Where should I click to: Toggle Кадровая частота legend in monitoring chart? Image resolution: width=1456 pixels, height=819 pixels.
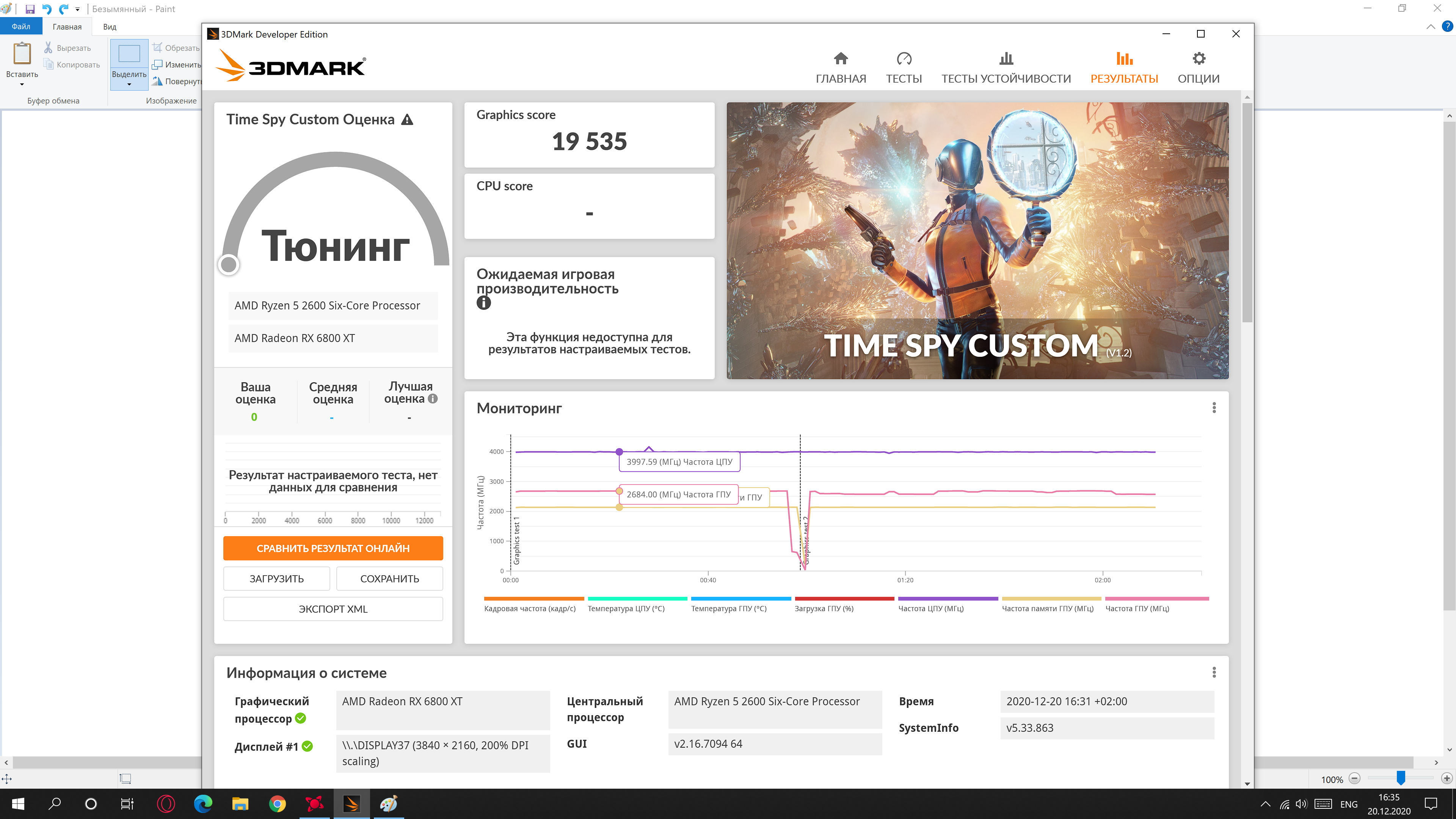(530, 608)
